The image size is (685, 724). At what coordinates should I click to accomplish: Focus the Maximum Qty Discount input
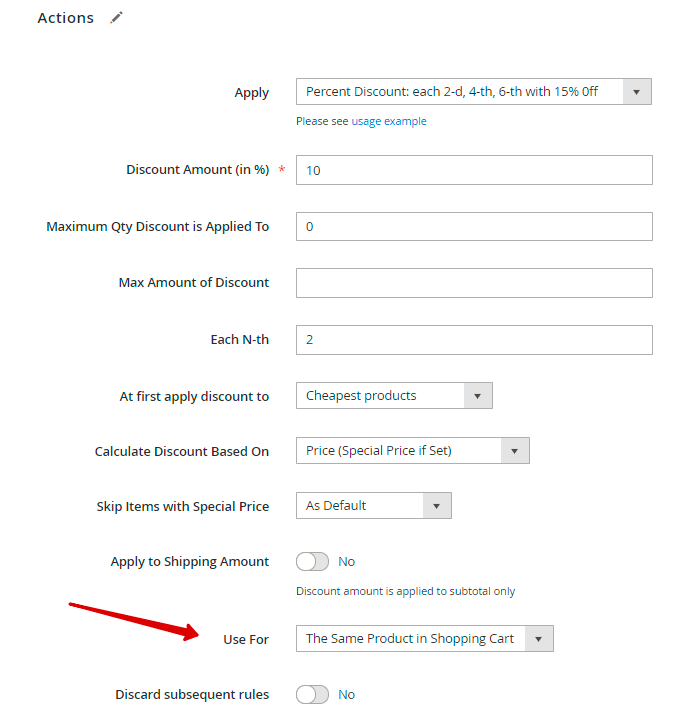tap(474, 227)
